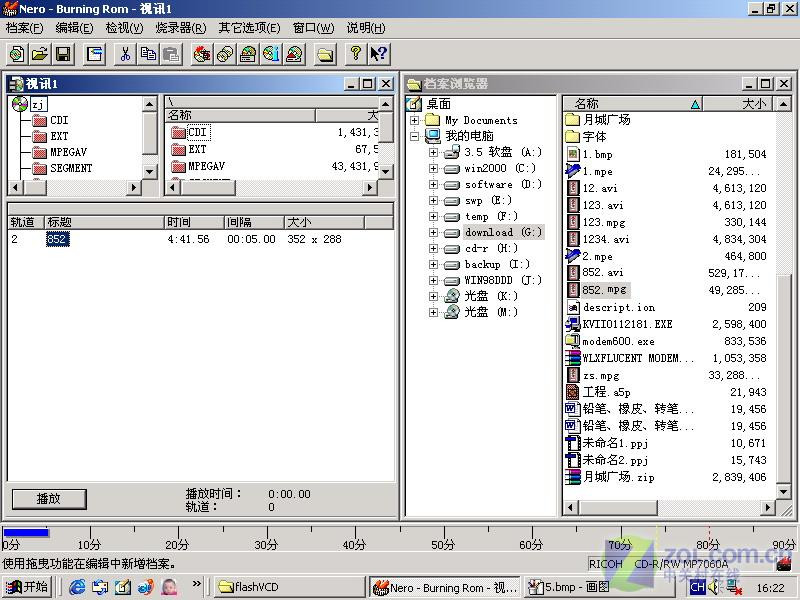
Task: Eject disc using the eject toolbar icon
Action: point(295,54)
